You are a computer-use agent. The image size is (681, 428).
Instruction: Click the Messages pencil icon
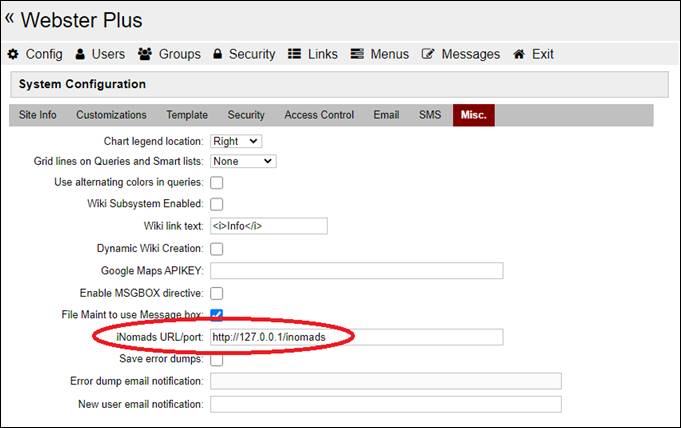(x=428, y=54)
